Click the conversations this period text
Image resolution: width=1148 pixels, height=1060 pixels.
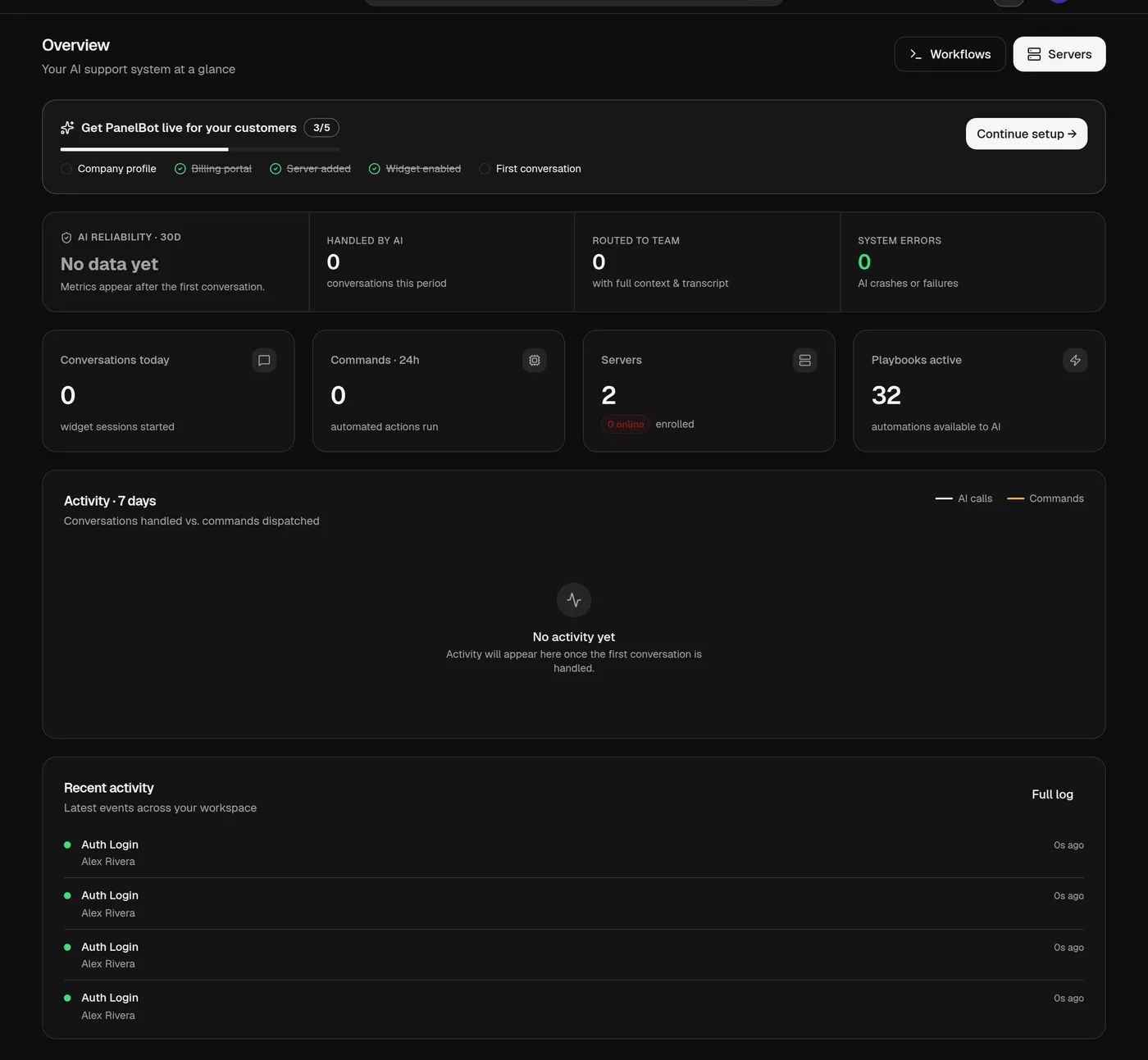pos(387,284)
